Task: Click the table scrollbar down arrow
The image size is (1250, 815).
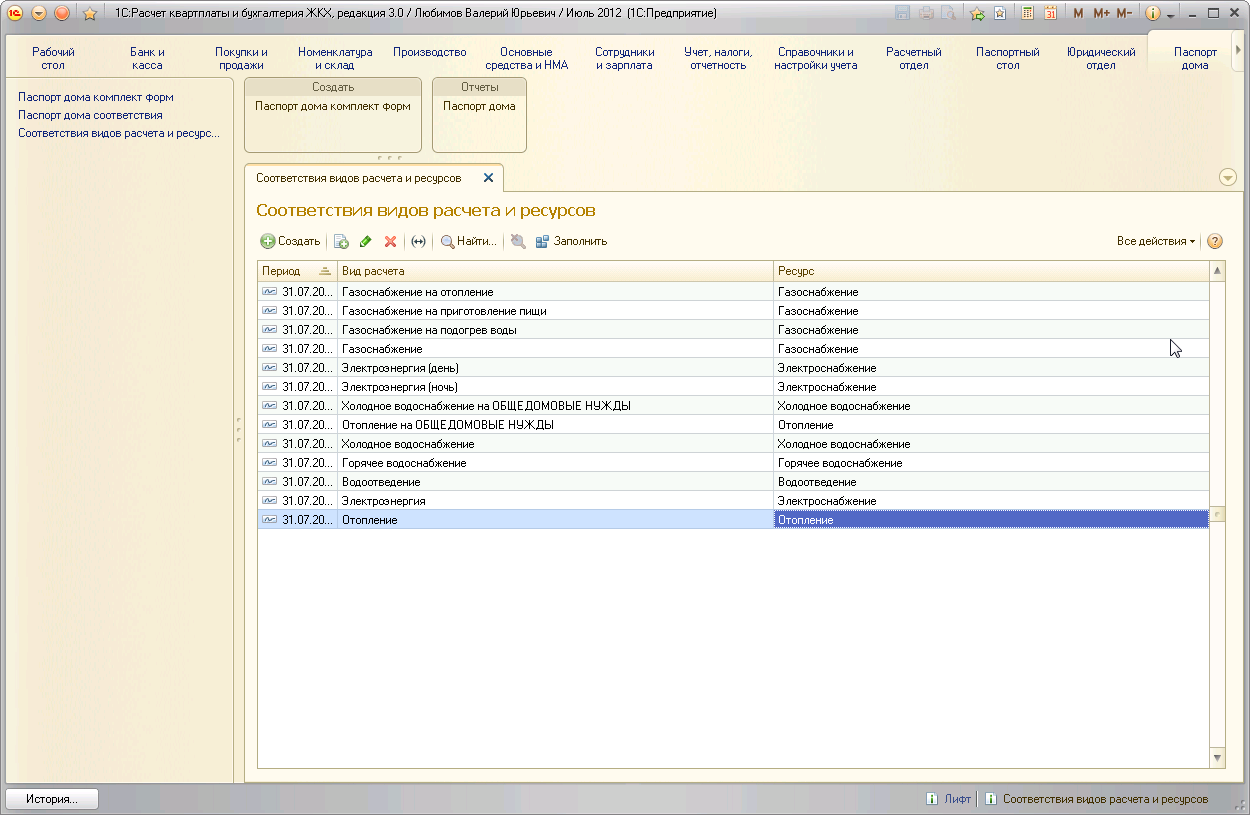Action: [1217, 759]
